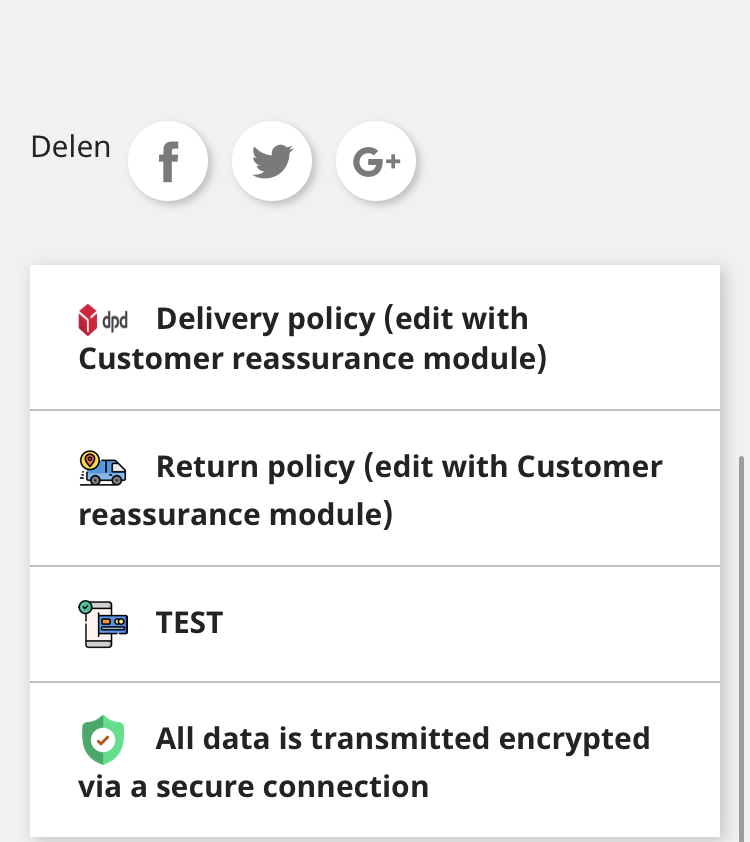Image resolution: width=750 pixels, height=842 pixels.
Task: Select the TEST reassurance label
Action: tap(189, 623)
